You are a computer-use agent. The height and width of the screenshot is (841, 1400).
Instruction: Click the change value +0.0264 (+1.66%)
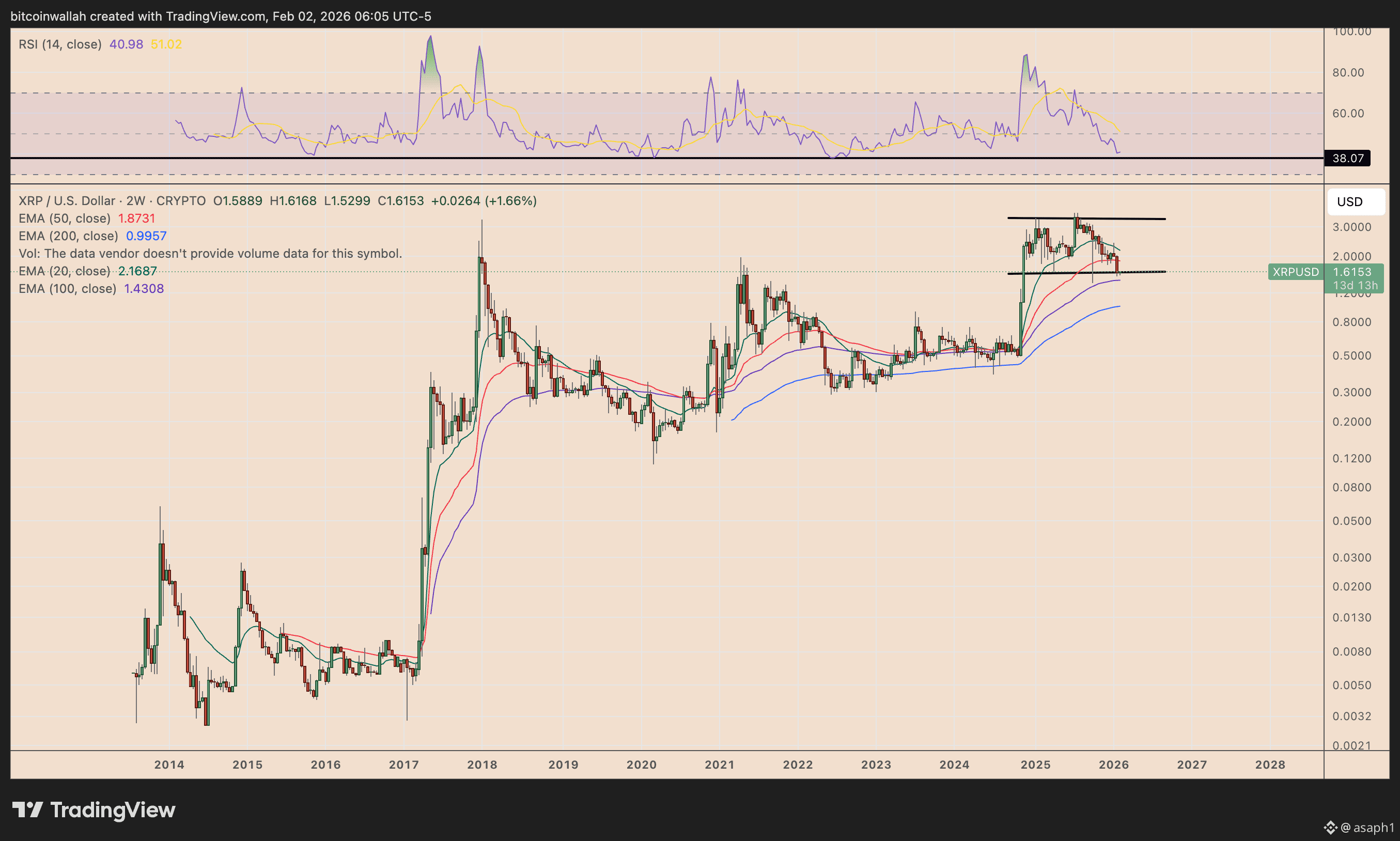coord(484,200)
